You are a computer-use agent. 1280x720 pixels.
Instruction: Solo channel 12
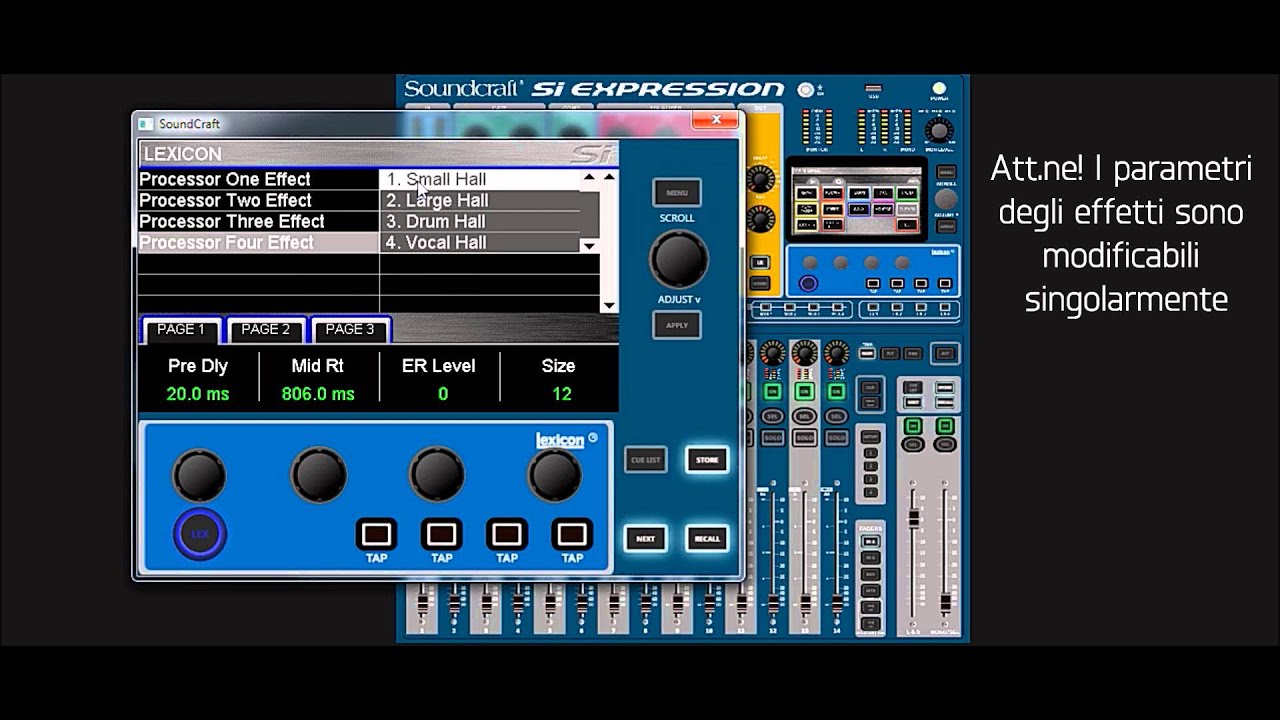pyautogui.click(x=773, y=438)
